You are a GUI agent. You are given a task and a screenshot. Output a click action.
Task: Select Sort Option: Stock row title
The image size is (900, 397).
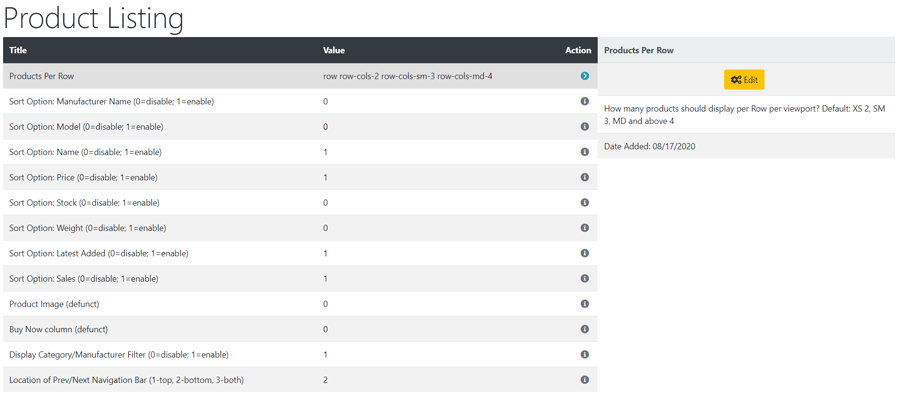[84, 203]
